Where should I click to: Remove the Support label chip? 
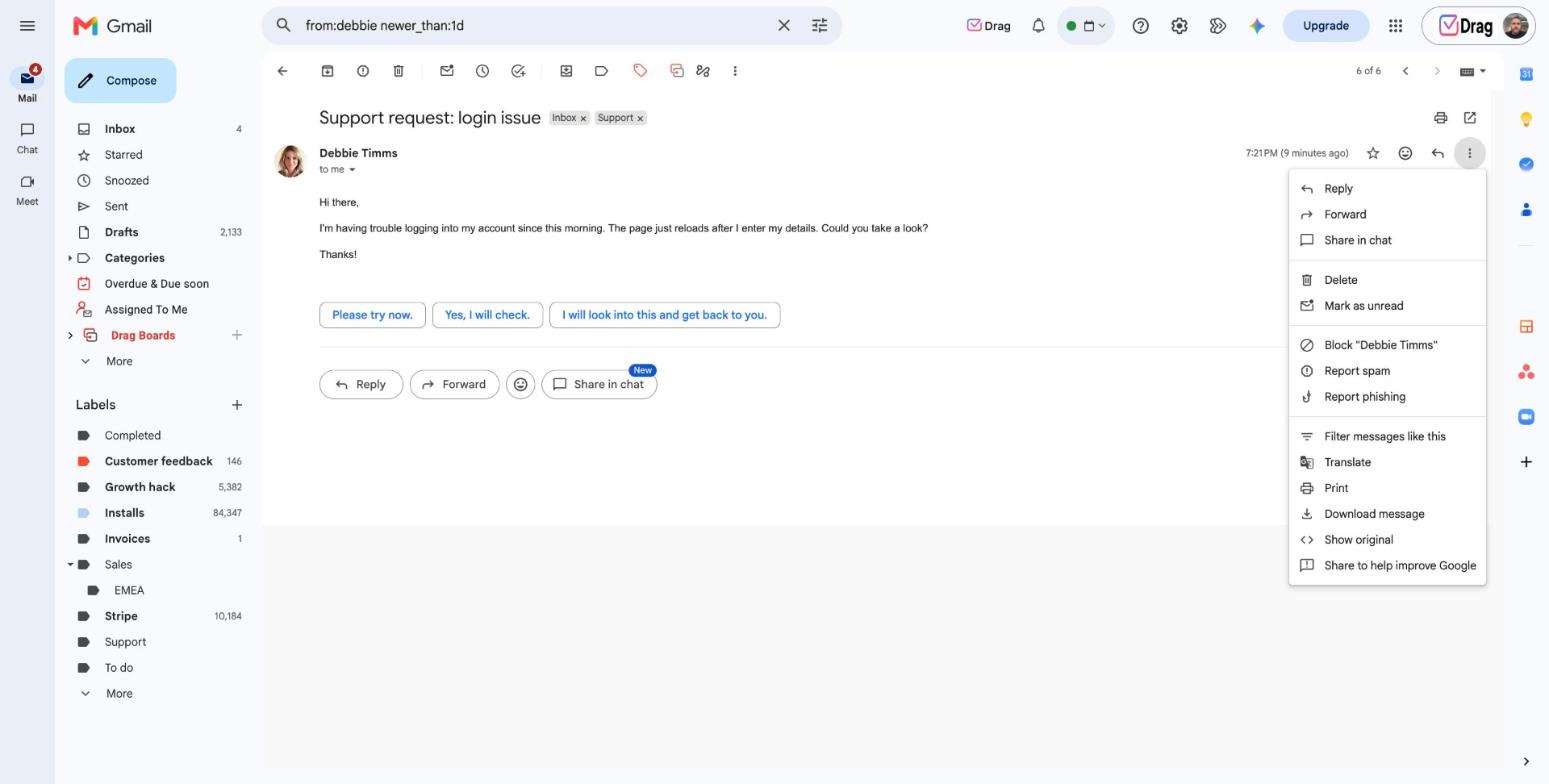coord(640,118)
